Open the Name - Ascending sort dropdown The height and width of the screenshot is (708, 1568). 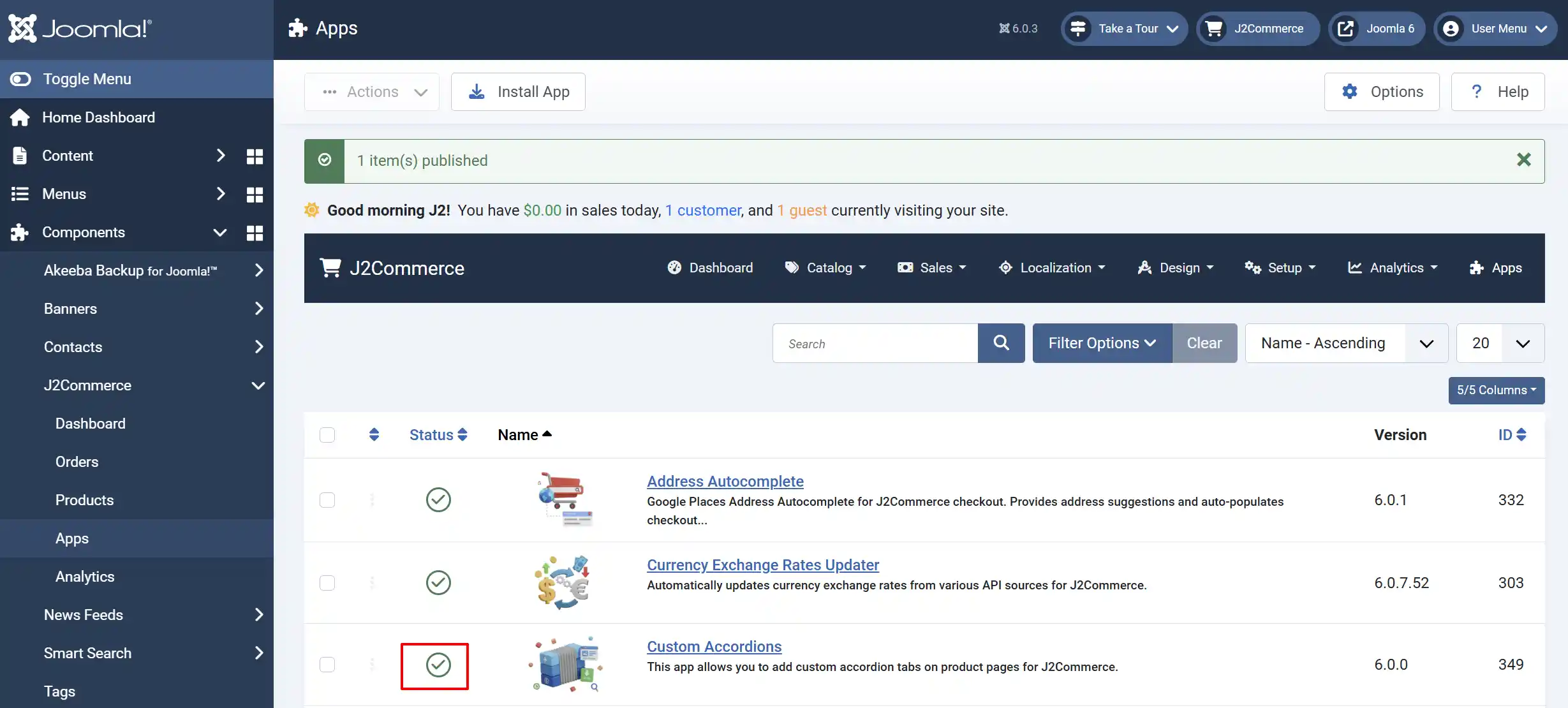coord(1346,343)
